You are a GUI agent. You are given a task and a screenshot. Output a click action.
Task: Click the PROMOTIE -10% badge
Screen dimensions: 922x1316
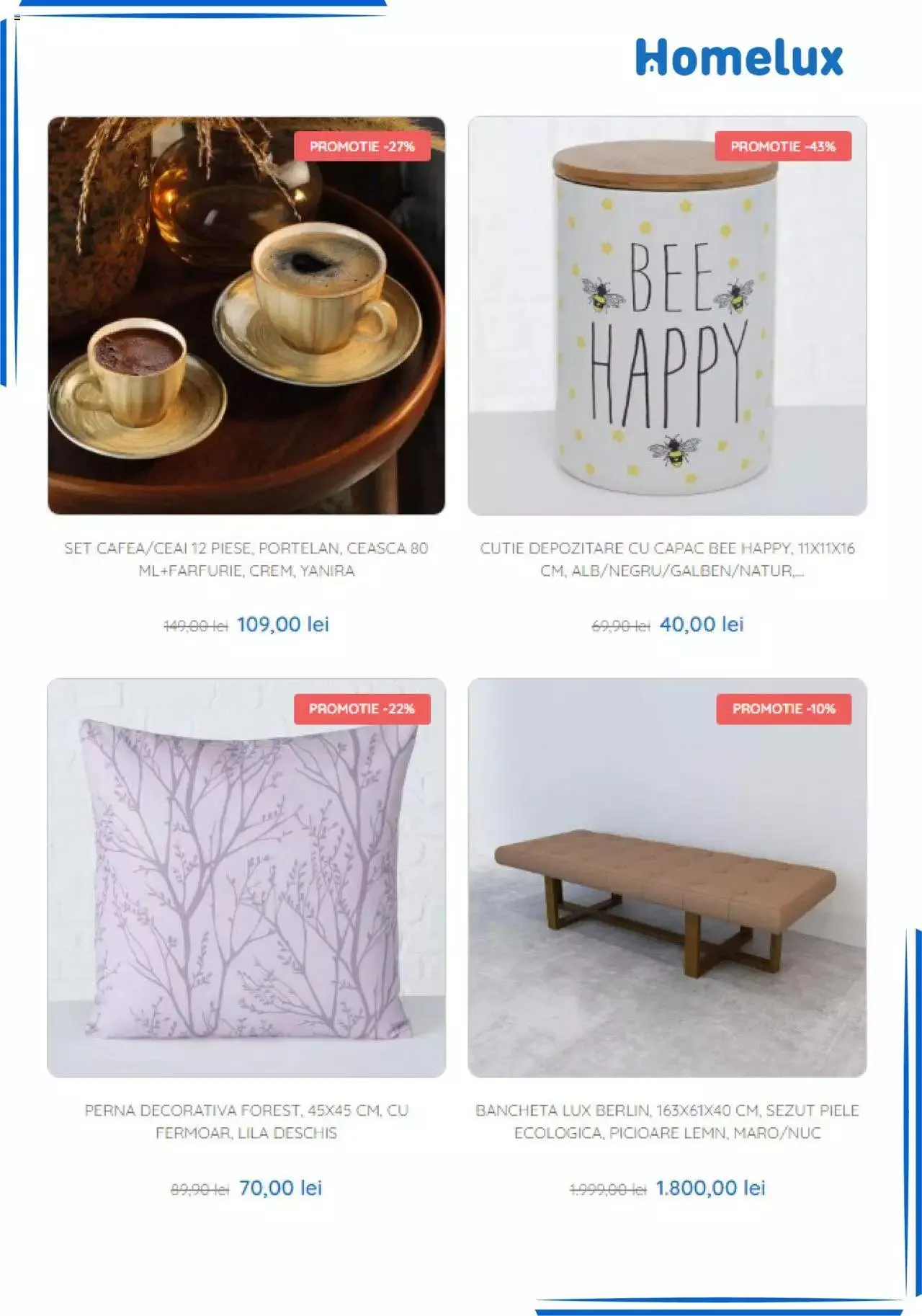(x=784, y=709)
